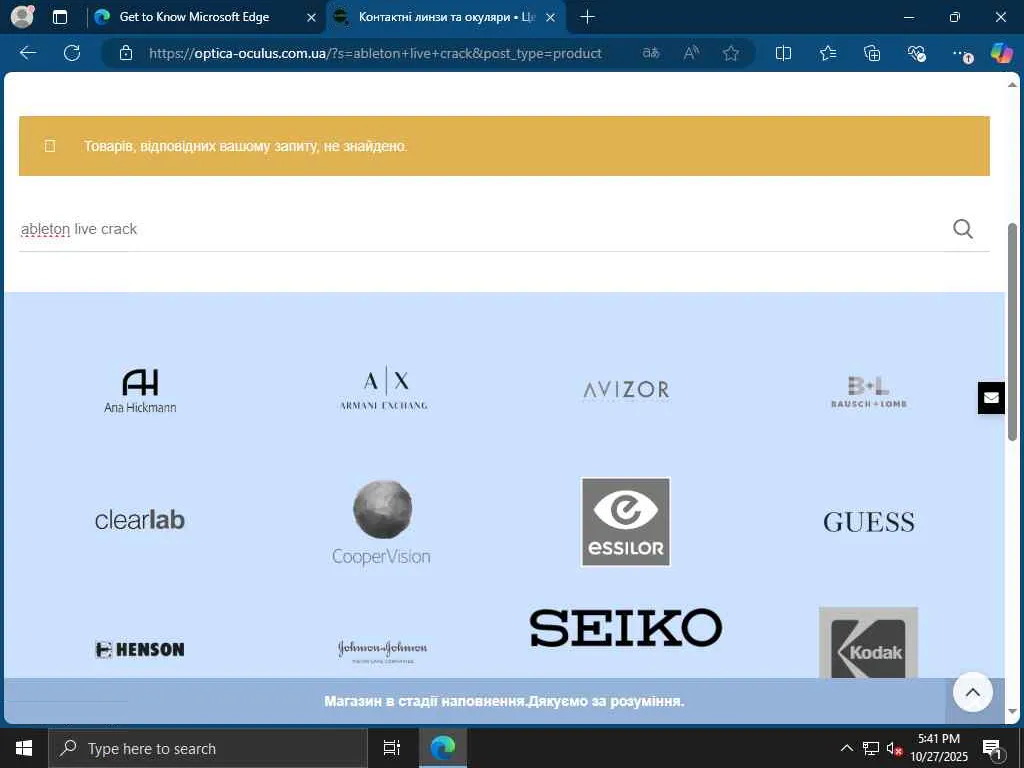Click the muted volume tray icon
1024x768 pixels.
click(x=894, y=748)
